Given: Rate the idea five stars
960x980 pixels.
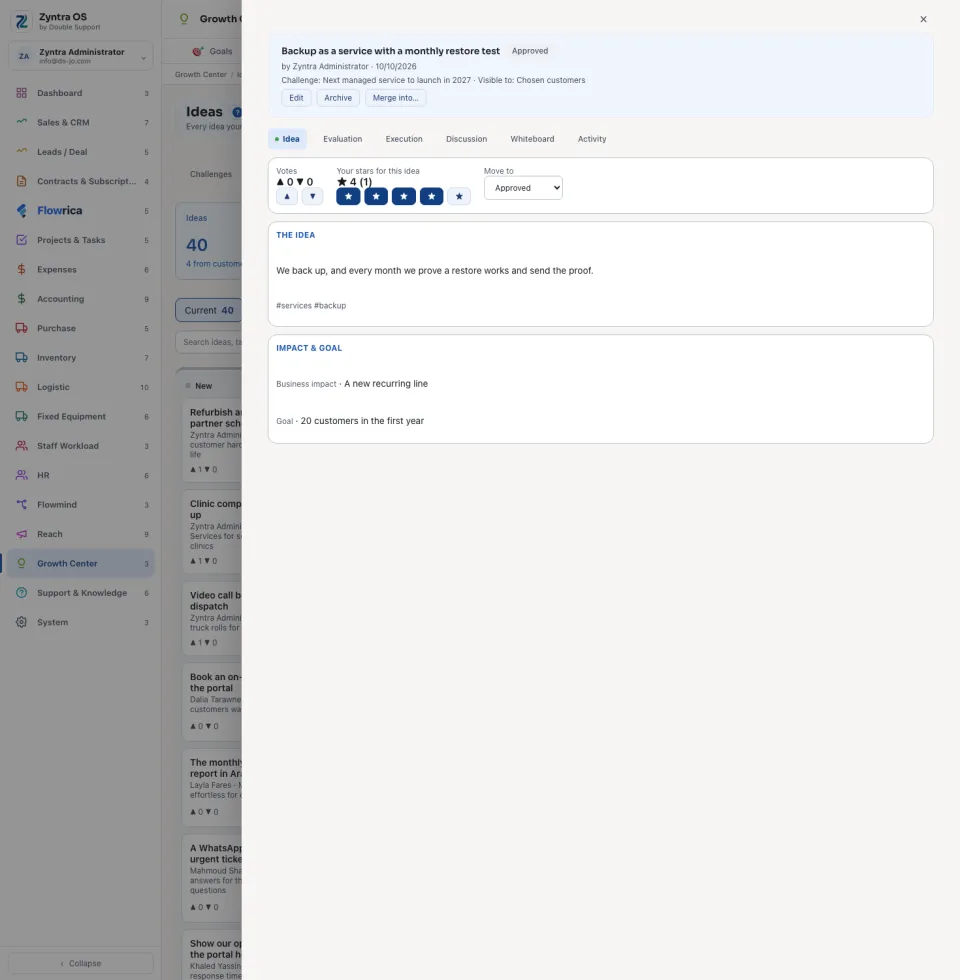Looking at the screenshot, I should 459,196.
